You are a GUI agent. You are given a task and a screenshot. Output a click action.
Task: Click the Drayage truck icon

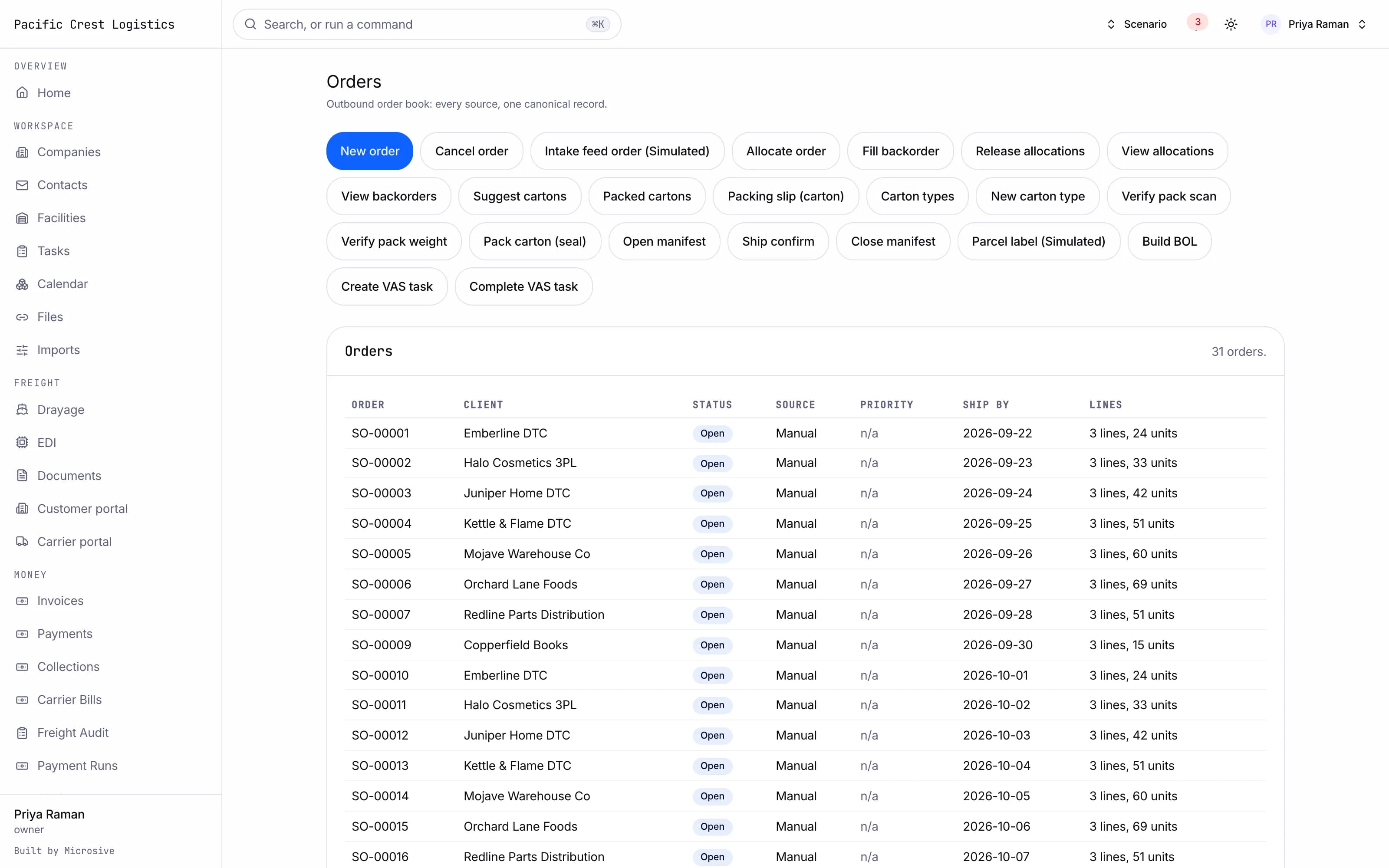click(22, 410)
